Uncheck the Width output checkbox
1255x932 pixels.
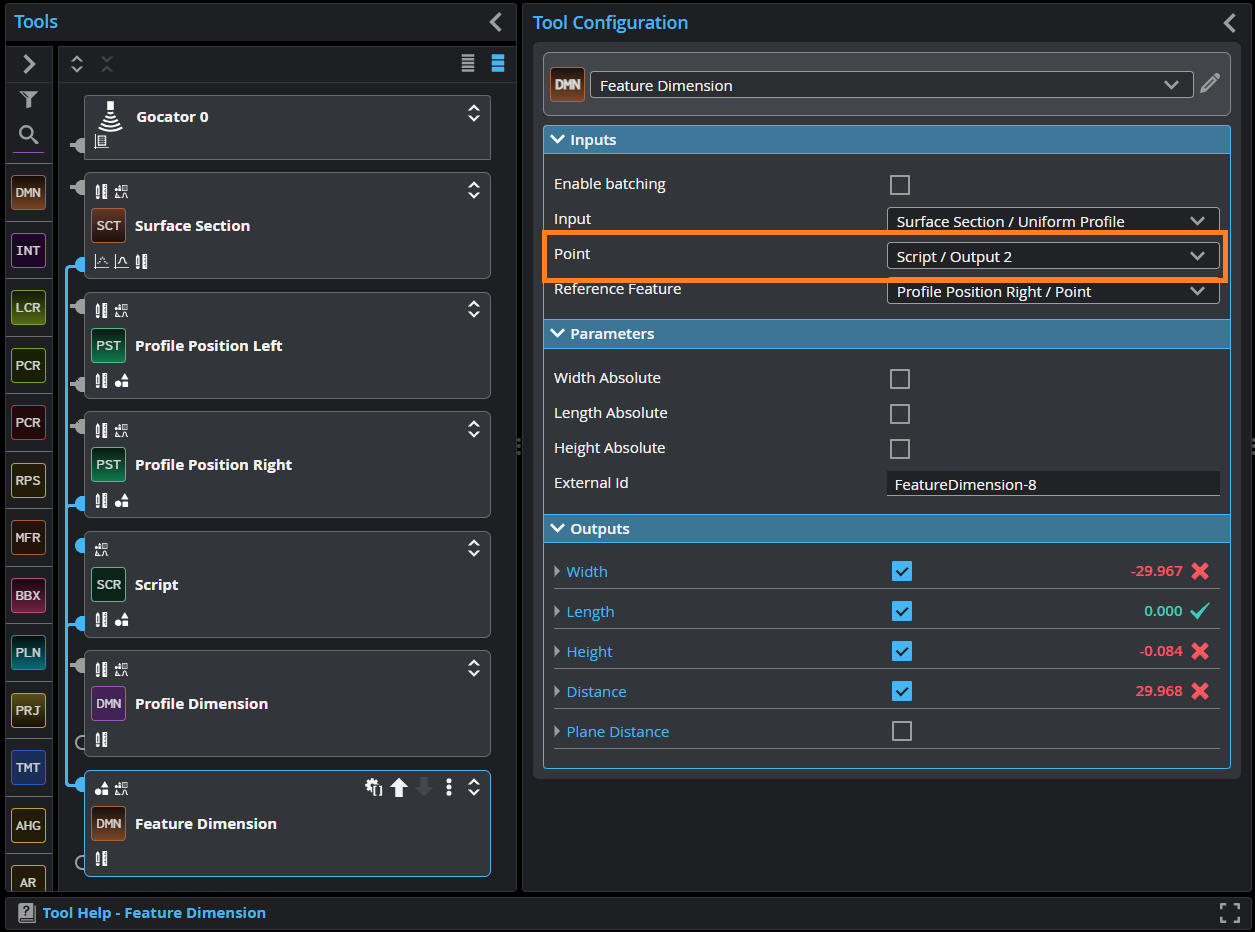click(x=901, y=571)
